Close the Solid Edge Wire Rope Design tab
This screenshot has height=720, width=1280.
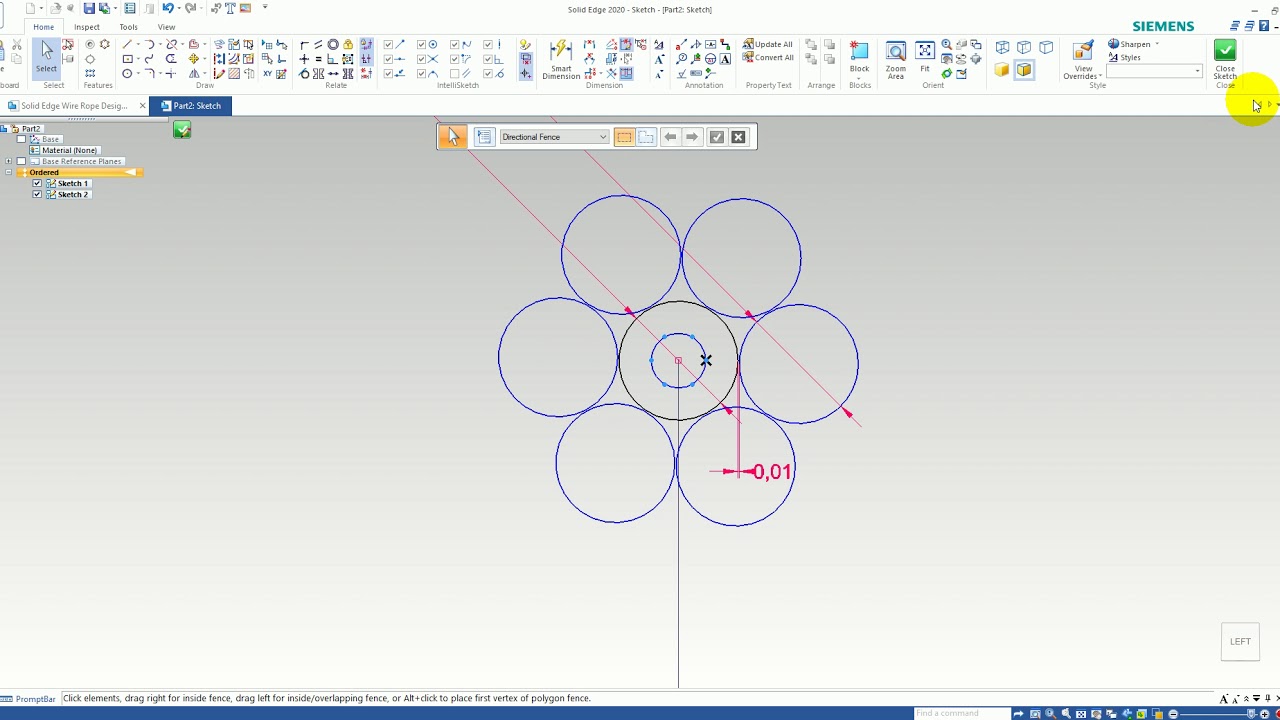pyautogui.click(x=142, y=105)
